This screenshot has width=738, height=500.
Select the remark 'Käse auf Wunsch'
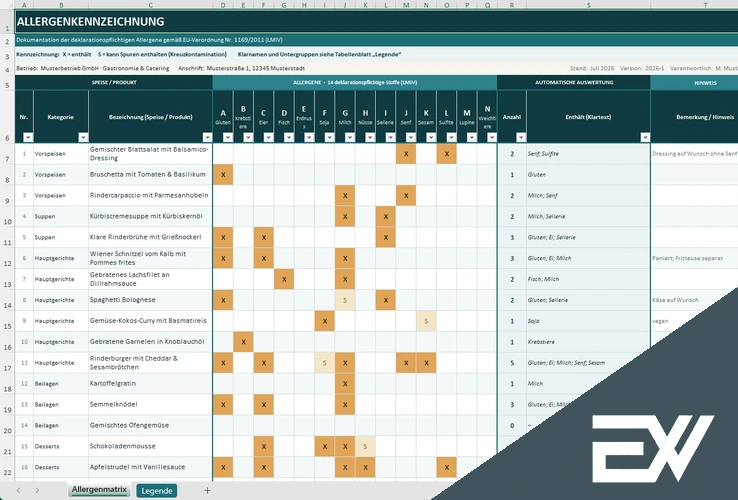675,300
